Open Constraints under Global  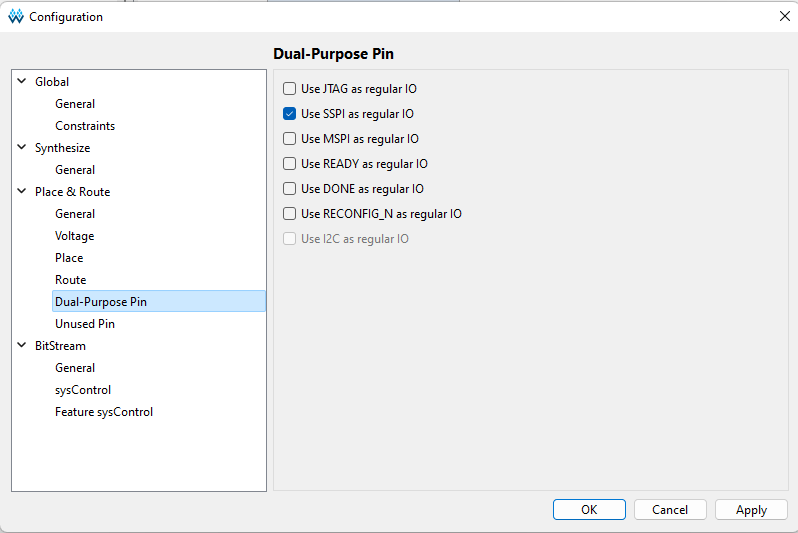pyautogui.click(x=85, y=126)
